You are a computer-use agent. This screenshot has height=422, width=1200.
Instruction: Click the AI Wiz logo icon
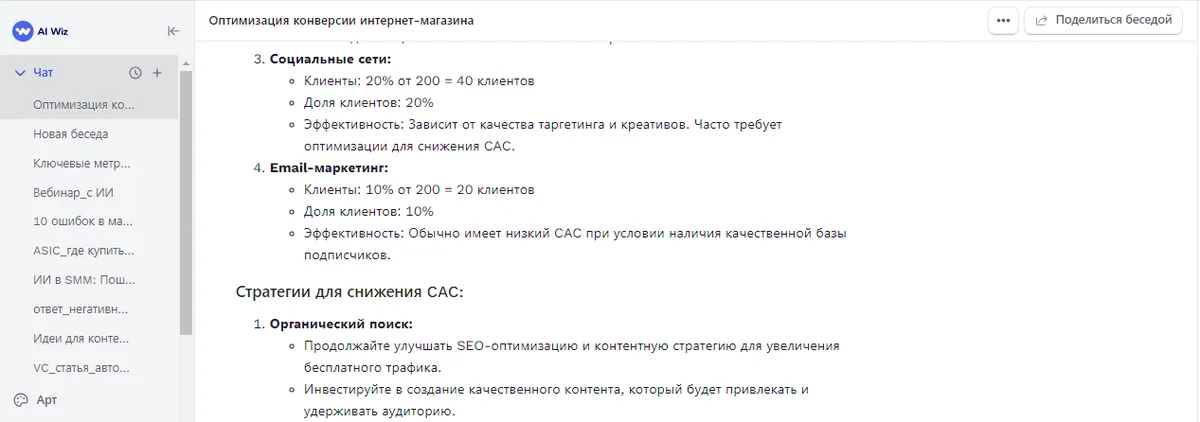(x=23, y=31)
